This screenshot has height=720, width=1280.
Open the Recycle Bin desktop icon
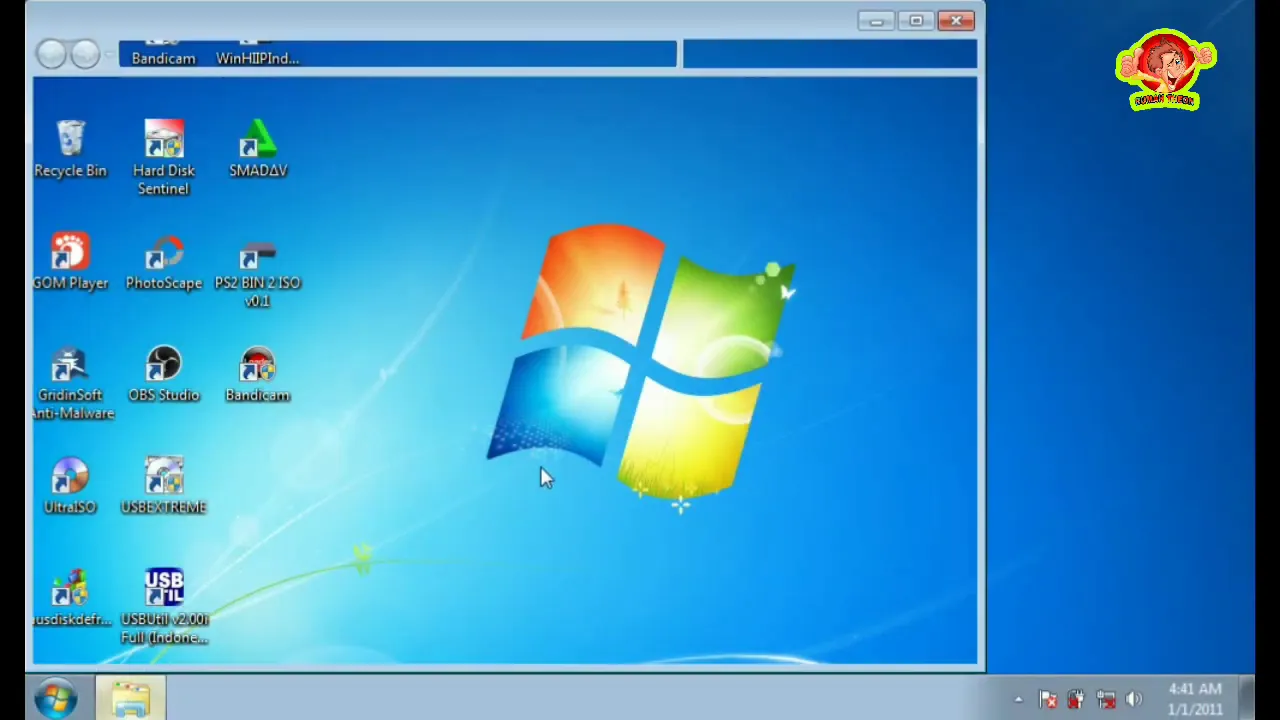tap(70, 150)
